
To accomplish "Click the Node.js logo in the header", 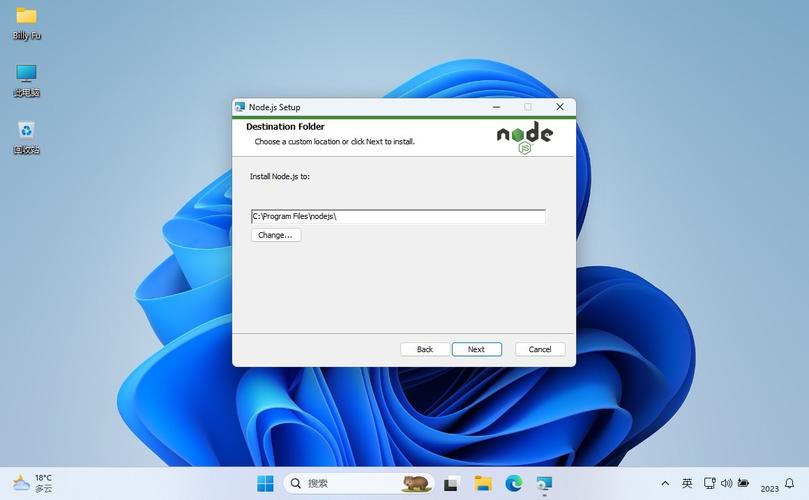I will 525,137.
